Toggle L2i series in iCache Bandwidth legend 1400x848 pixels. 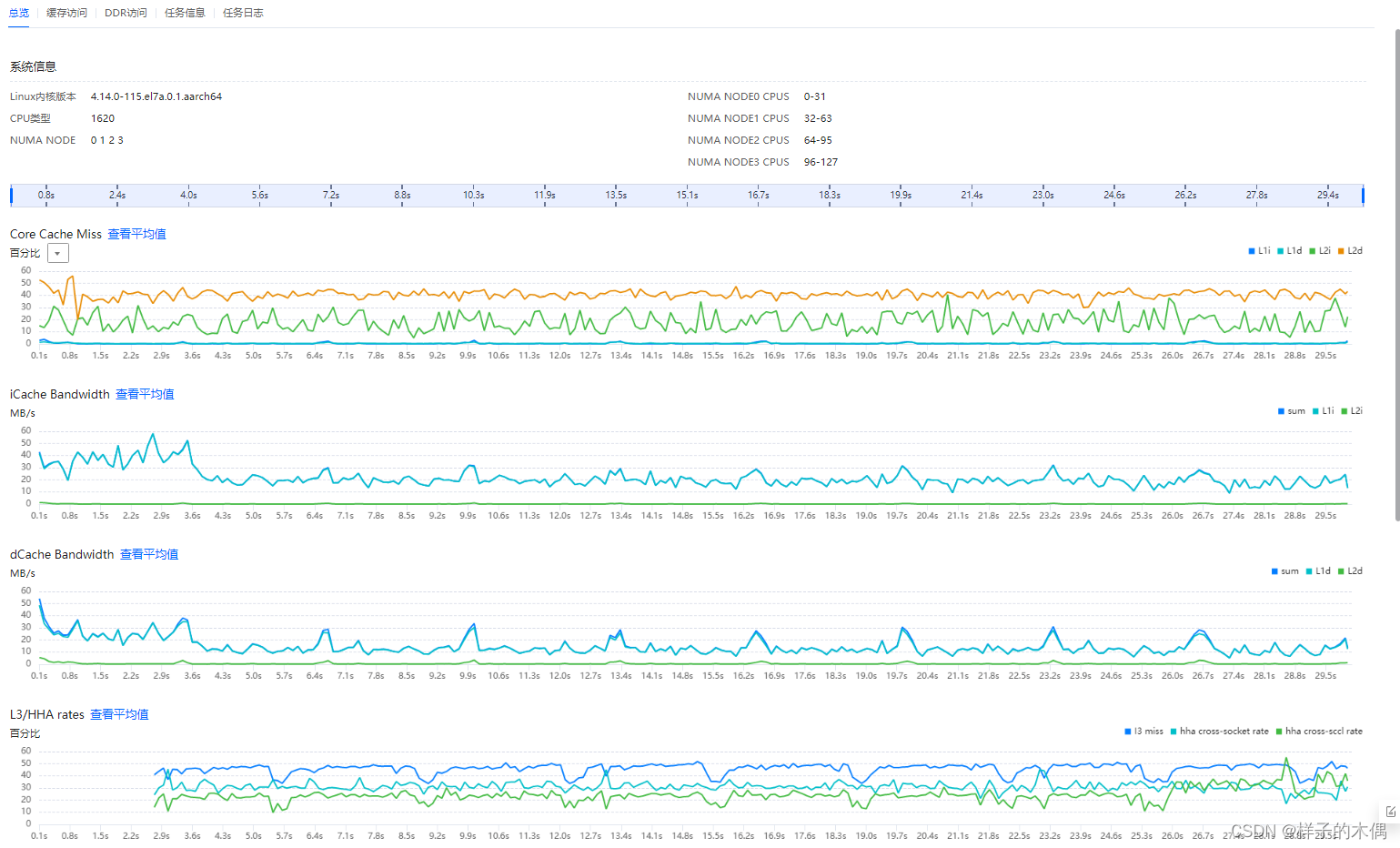tap(1352, 411)
